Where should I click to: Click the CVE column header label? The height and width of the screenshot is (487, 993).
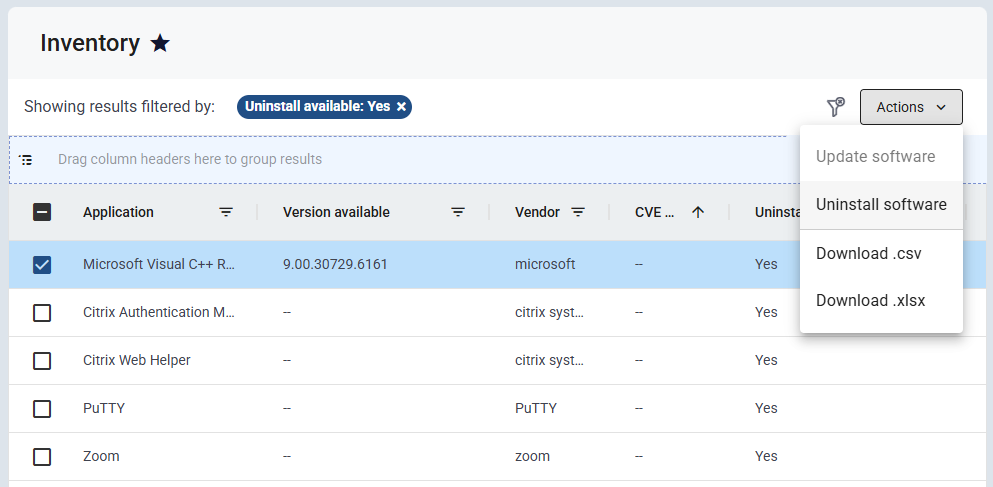pos(654,212)
